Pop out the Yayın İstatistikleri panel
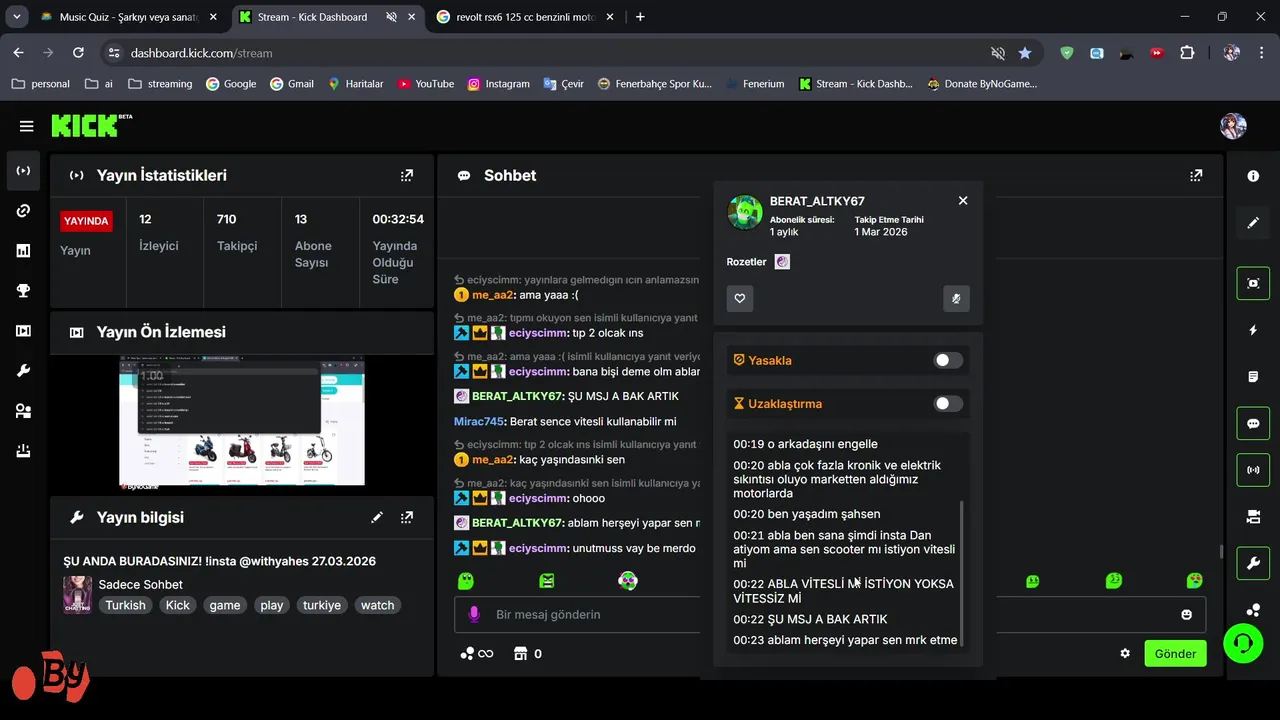 pos(406,175)
